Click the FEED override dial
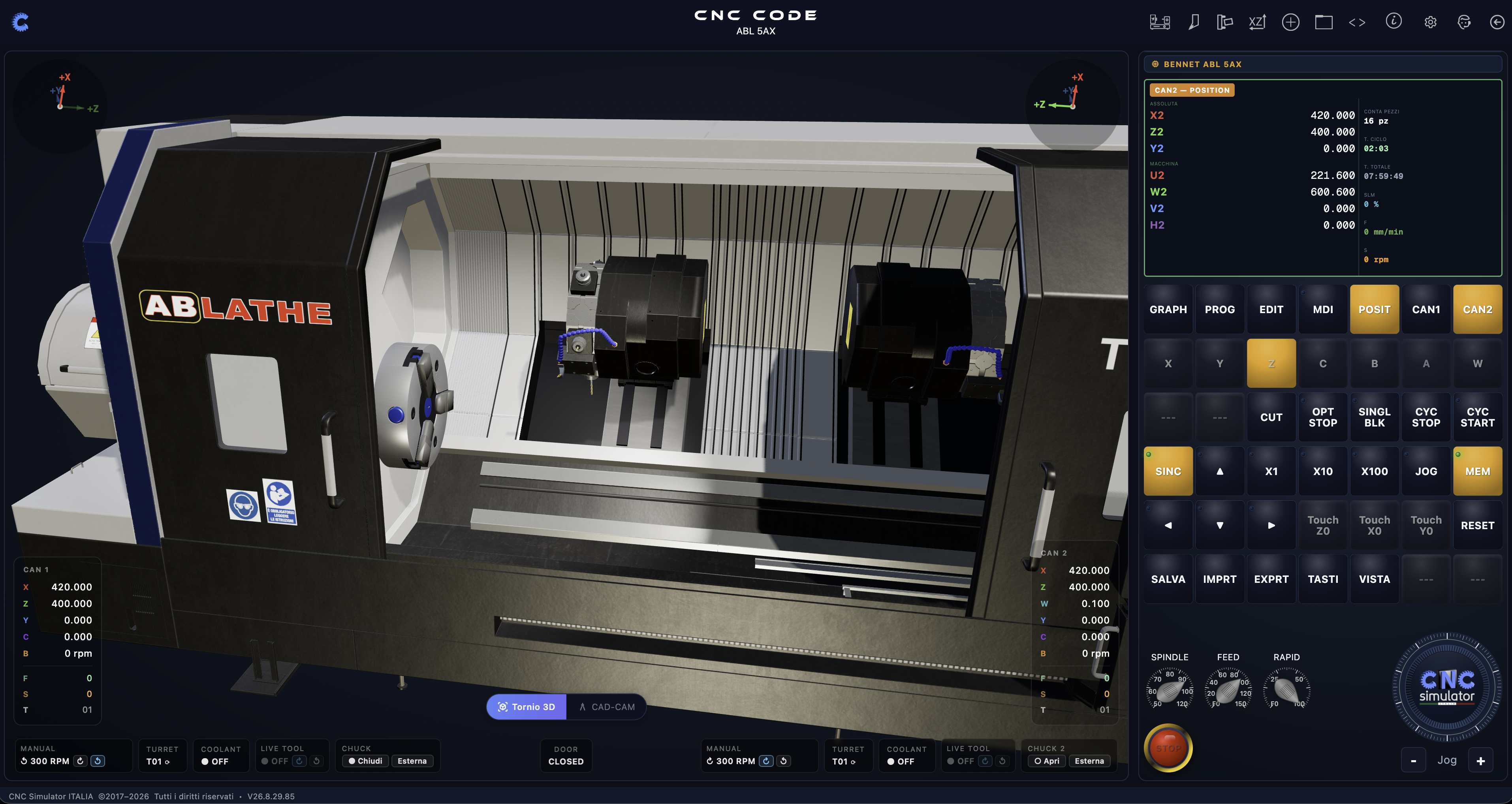 coord(1228,689)
